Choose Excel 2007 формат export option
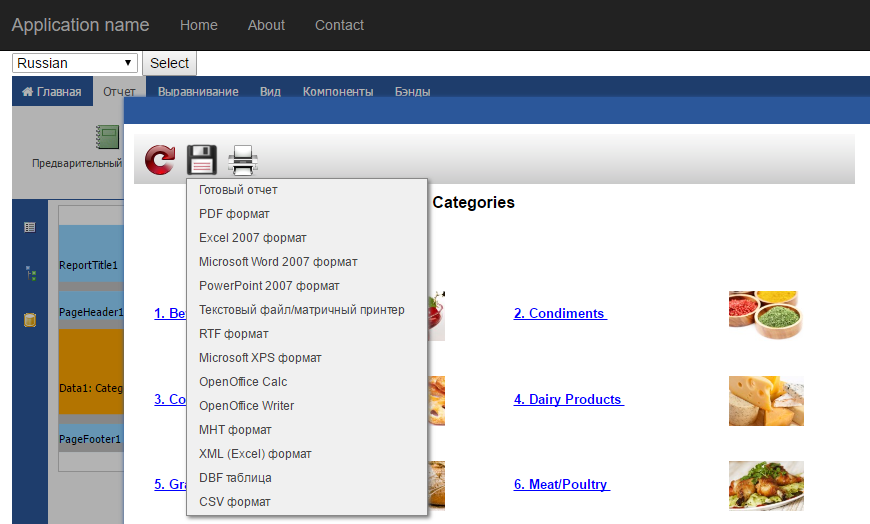The height and width of the screenshot is (524, 870). (x=307, y=238)
